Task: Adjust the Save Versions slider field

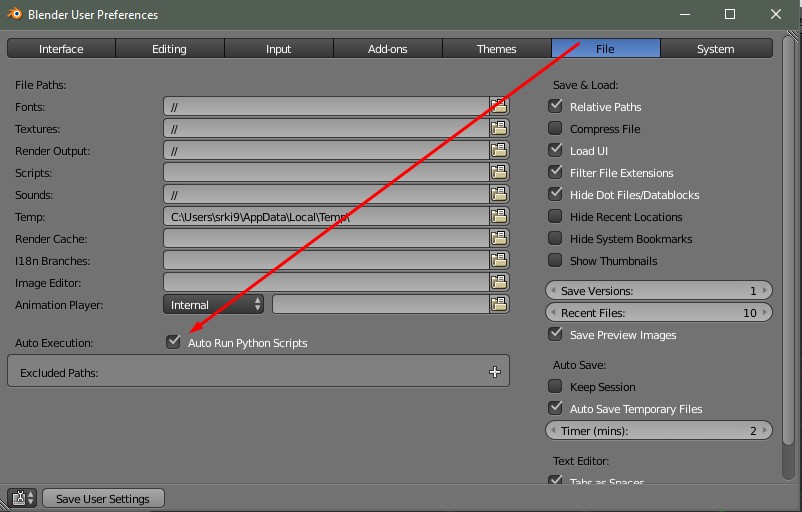Action: [659, 291]
